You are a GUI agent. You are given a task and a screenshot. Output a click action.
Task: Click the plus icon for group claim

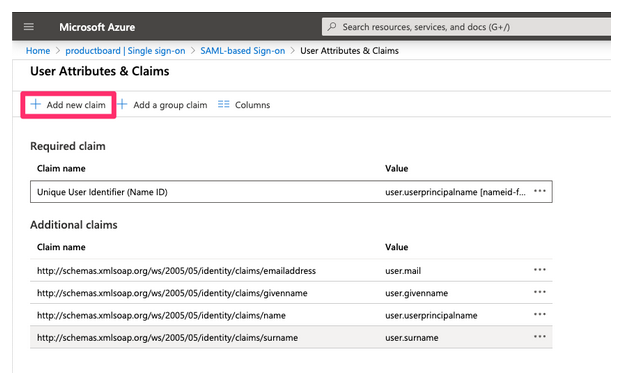pyautogui.click(x=122, y=105)
